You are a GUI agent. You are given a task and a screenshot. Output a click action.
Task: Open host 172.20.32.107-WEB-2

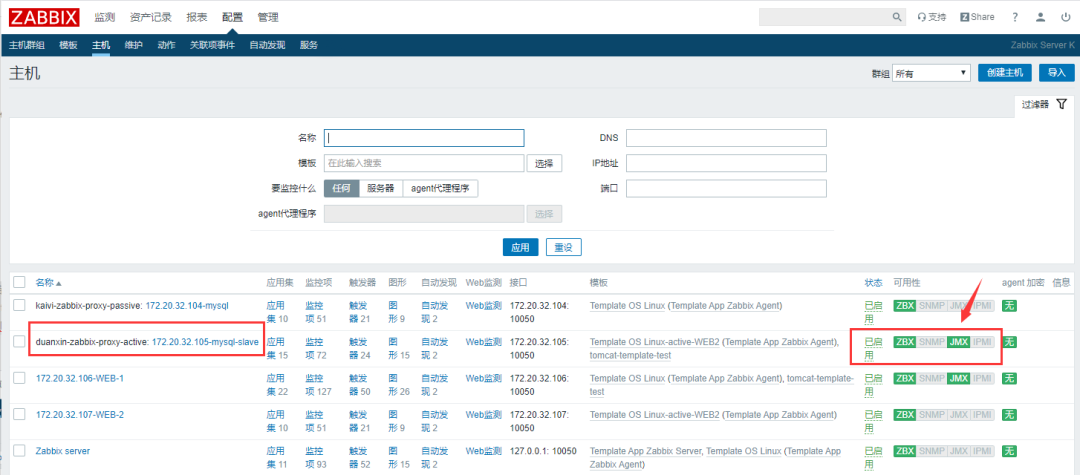pyautogui.click(x=80, y=414)
